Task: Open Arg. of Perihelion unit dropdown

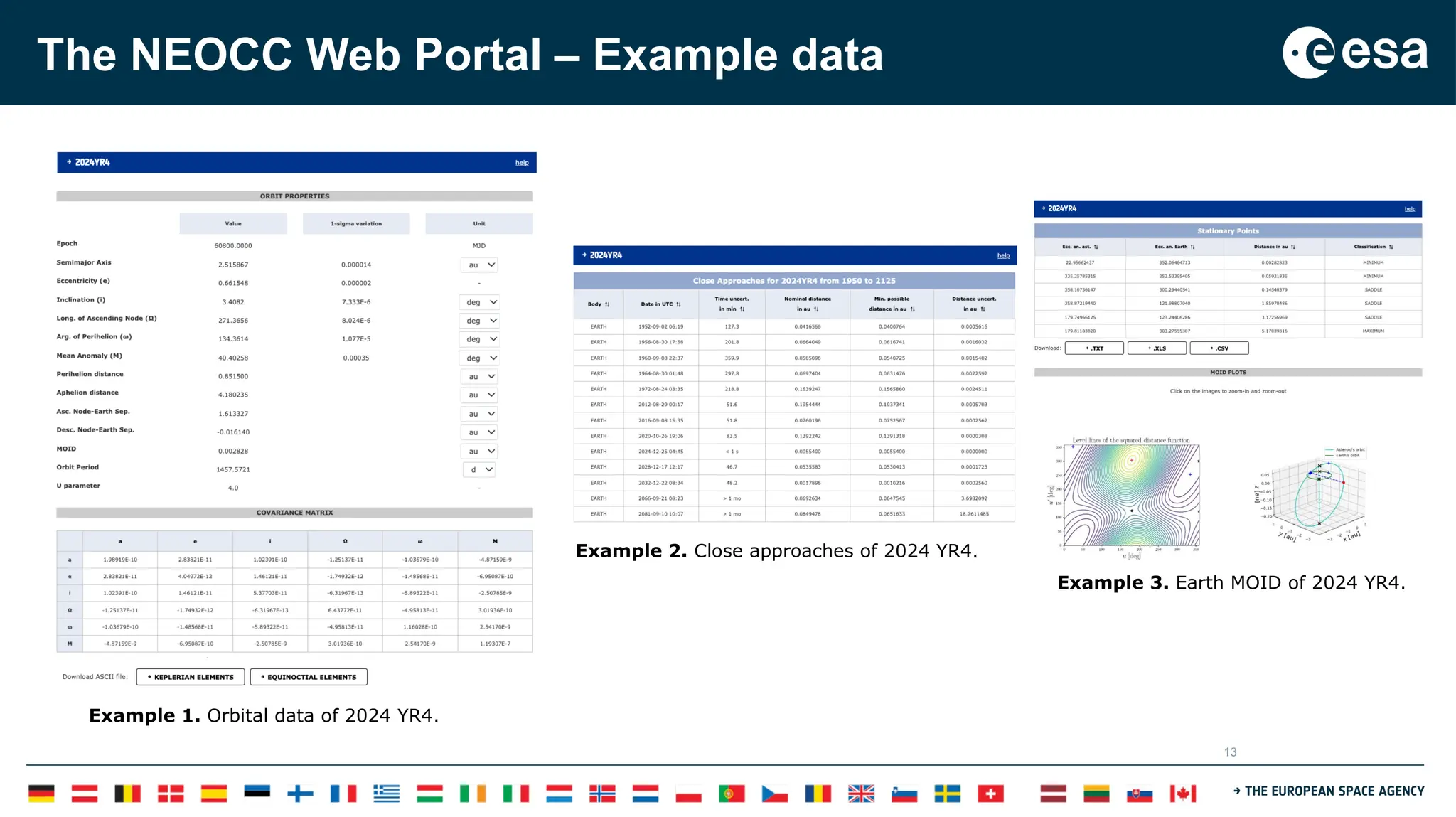Action: (479, 339)
